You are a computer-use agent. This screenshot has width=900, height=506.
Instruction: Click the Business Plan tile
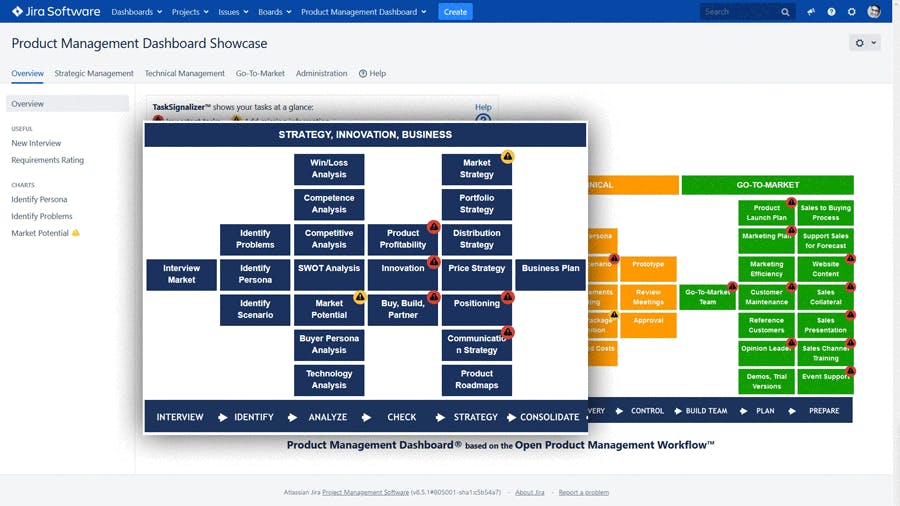tap(550, 274)
